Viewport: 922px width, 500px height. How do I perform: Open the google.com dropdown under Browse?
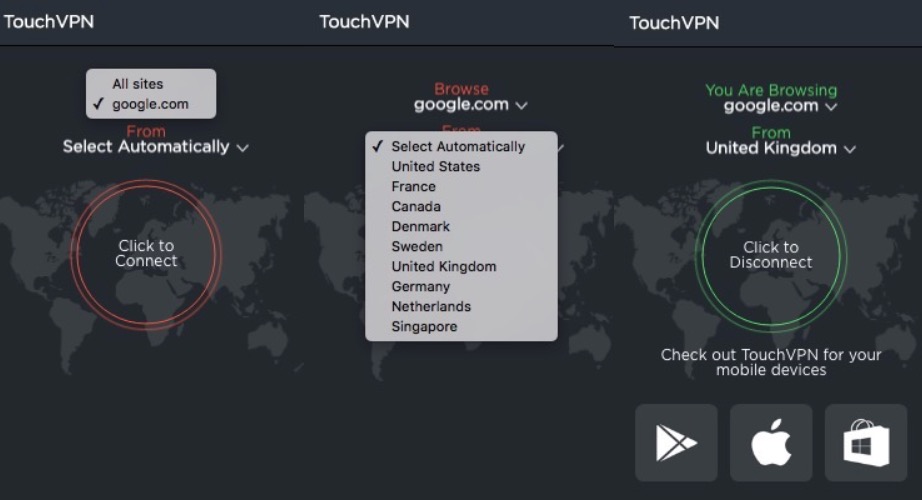(470, 105)
